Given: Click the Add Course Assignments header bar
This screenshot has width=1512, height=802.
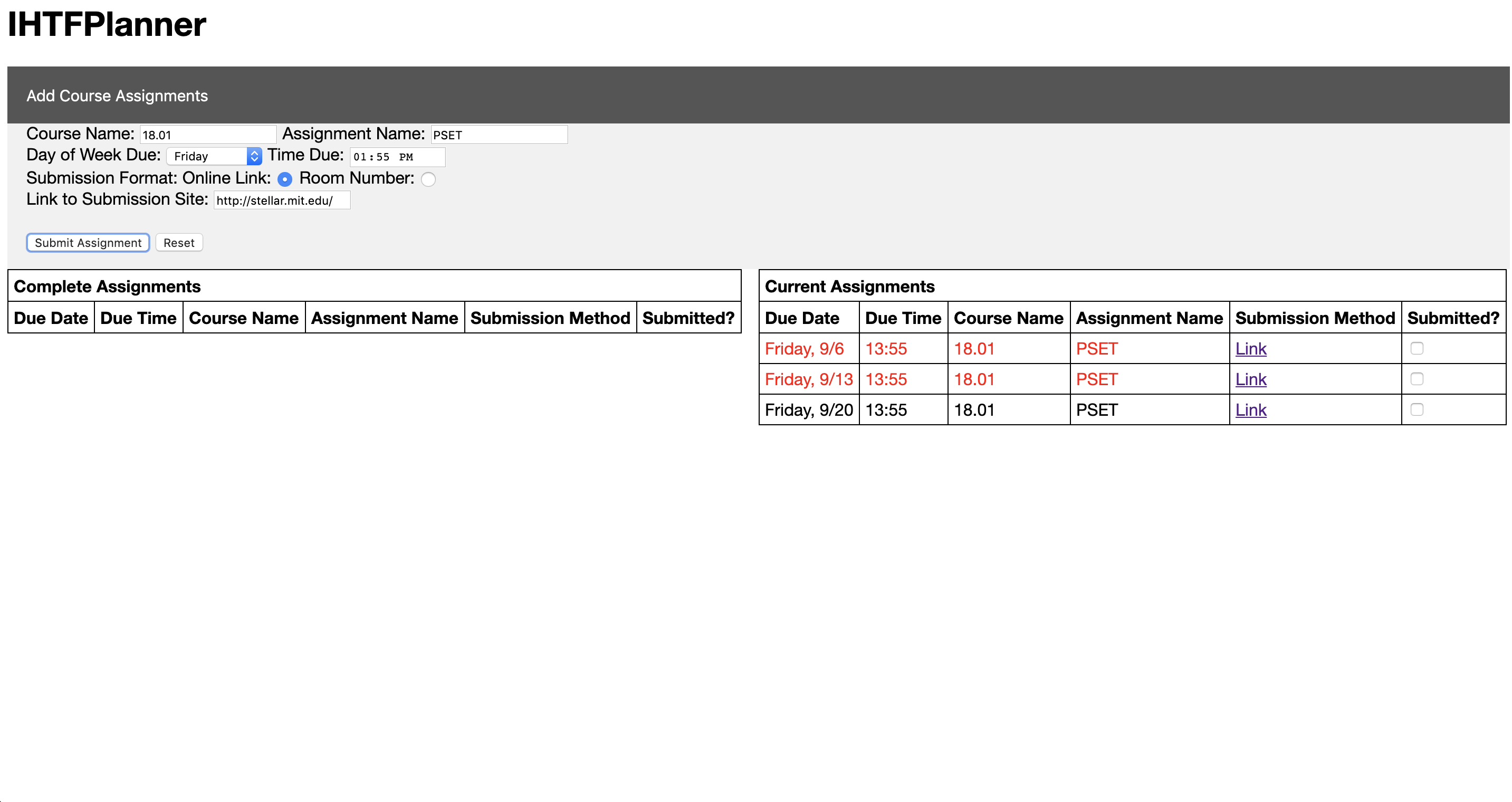Looking at the screenshot, I should point(757,95).
